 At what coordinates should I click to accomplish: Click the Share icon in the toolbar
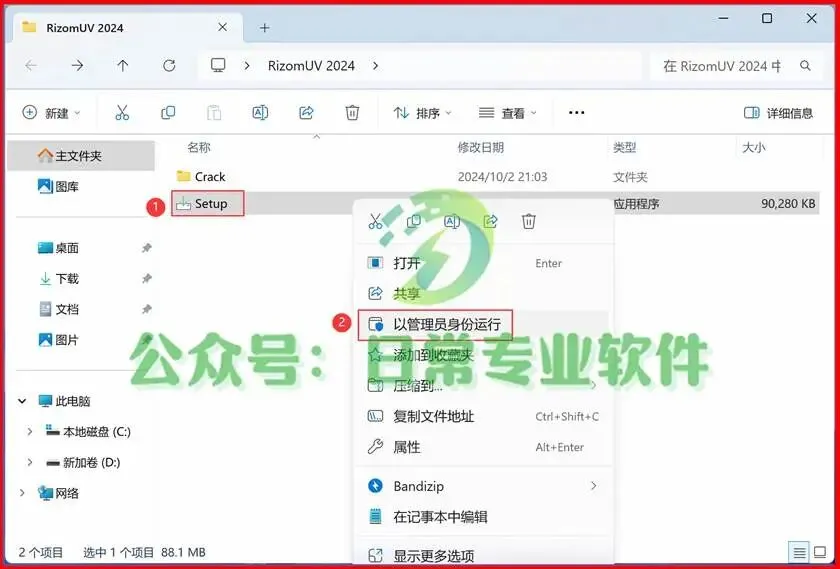click(306, 113)
